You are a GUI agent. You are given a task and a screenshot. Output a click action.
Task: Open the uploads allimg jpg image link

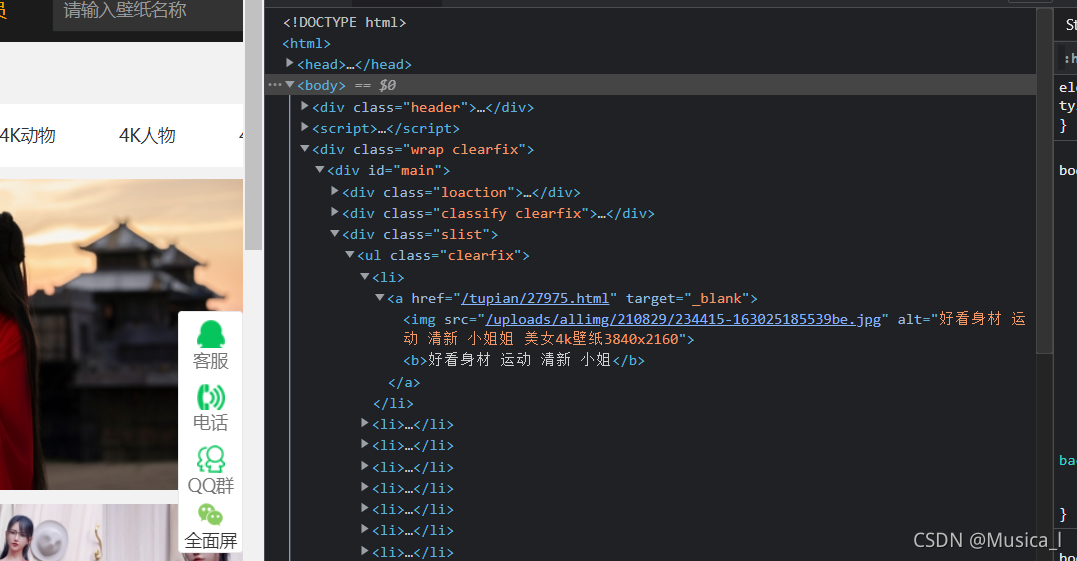coord(683,319)
